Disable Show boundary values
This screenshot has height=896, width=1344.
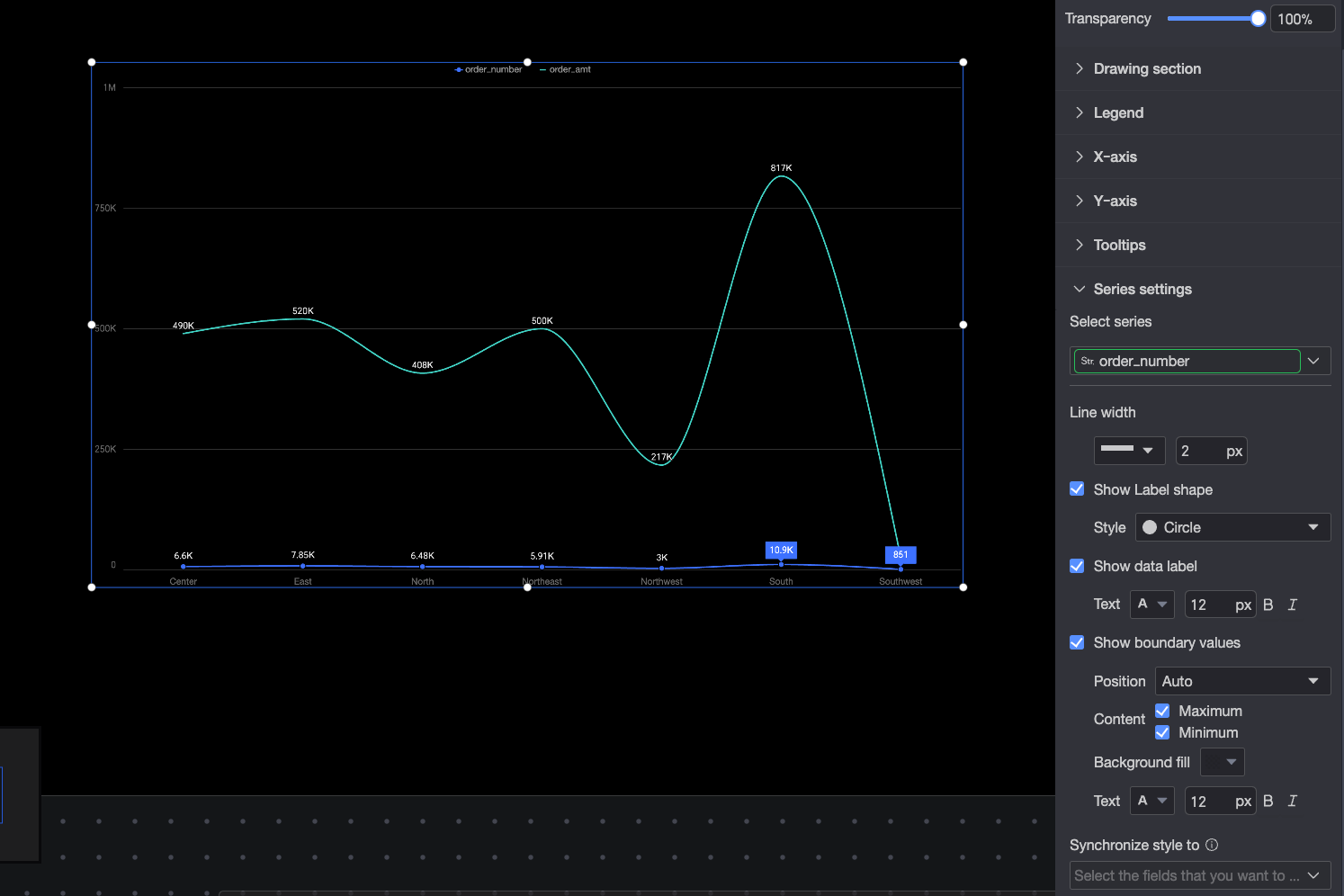[x=1077, y=642]
